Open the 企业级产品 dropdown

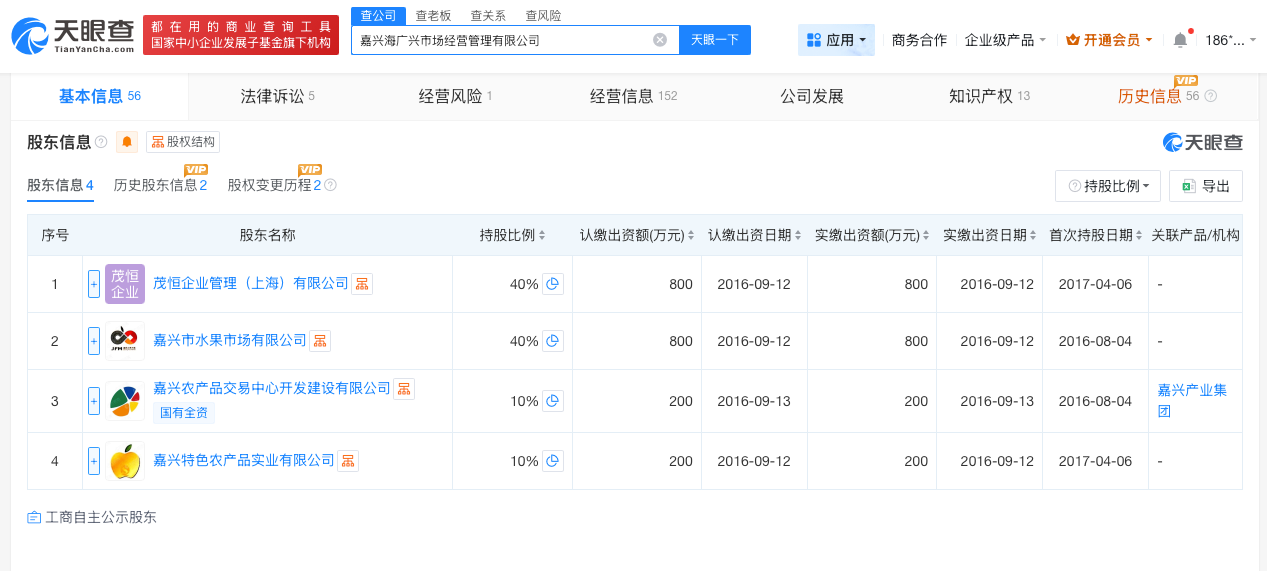[1005, 40]
